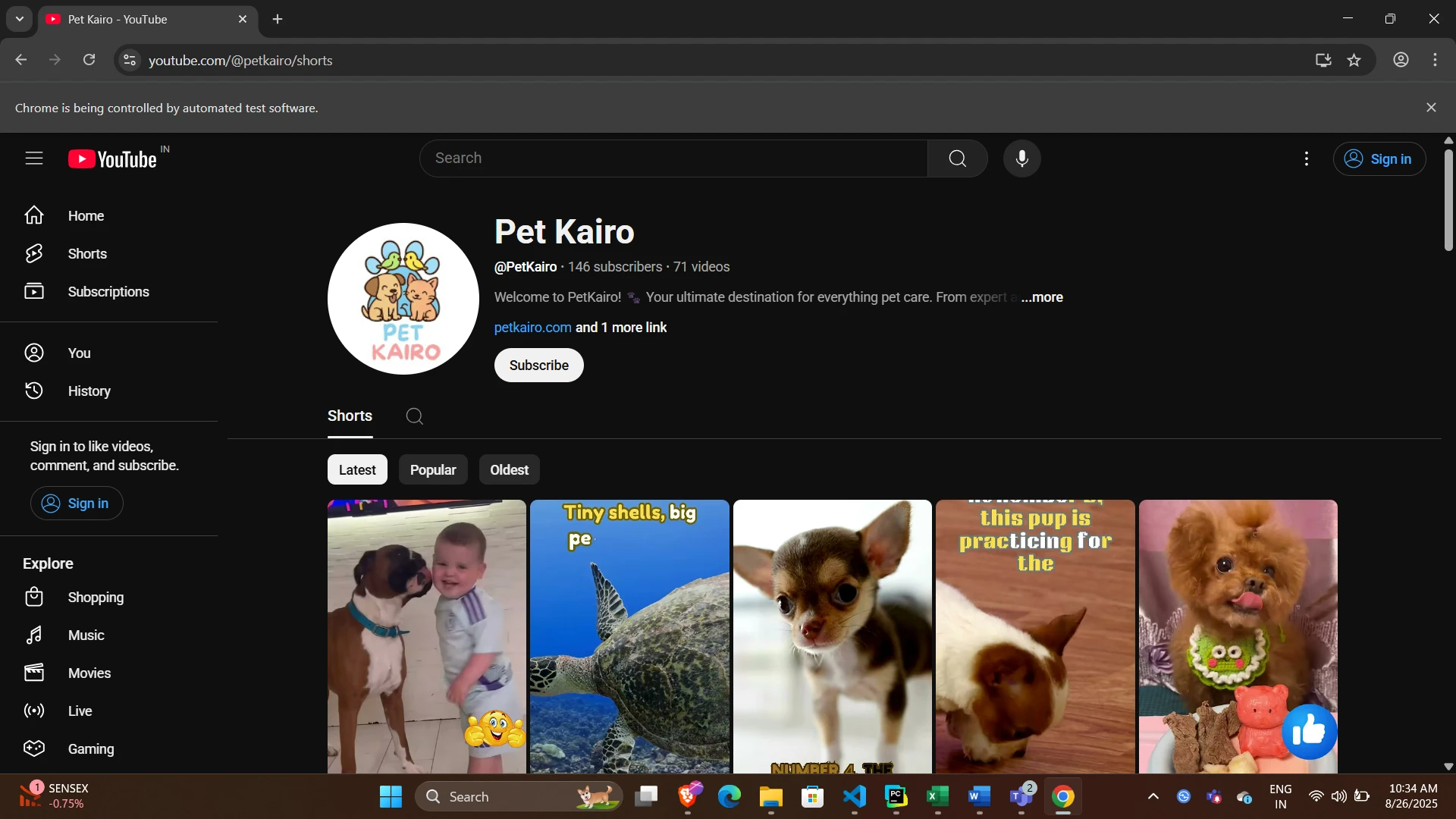Click the Pet Kairo channel avatar
The image size is (1456, 819).
pos(403,299)
